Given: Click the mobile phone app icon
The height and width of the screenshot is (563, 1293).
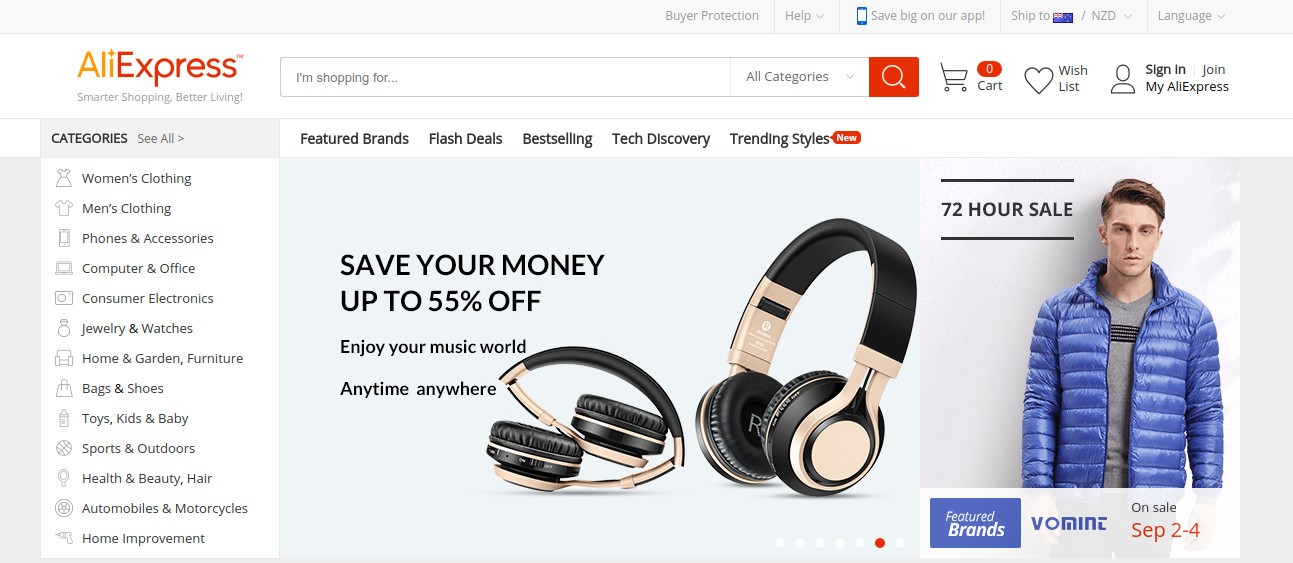Looking at the screenshot, I should [x=861, y=16].
